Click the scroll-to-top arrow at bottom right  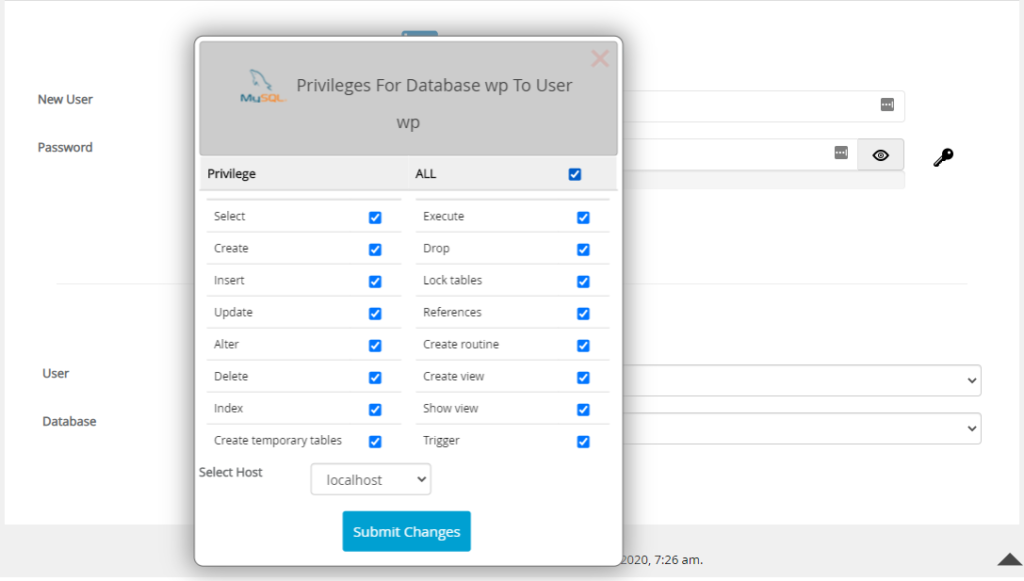[x=1008, y=560]
